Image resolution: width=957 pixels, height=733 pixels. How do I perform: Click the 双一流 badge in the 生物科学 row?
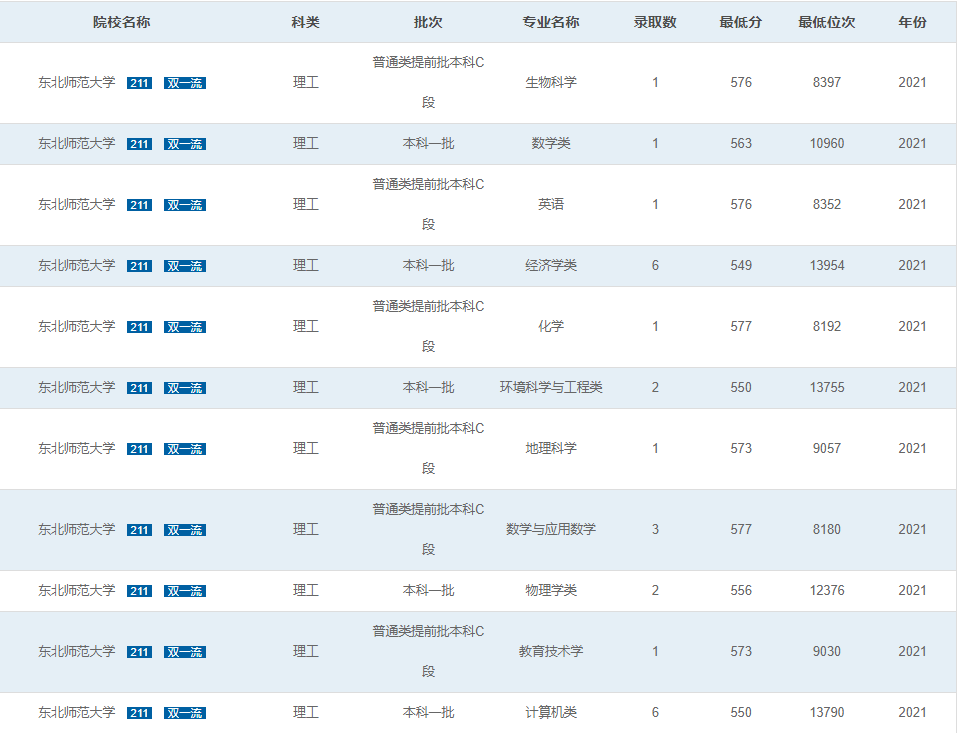pos(185,83)
